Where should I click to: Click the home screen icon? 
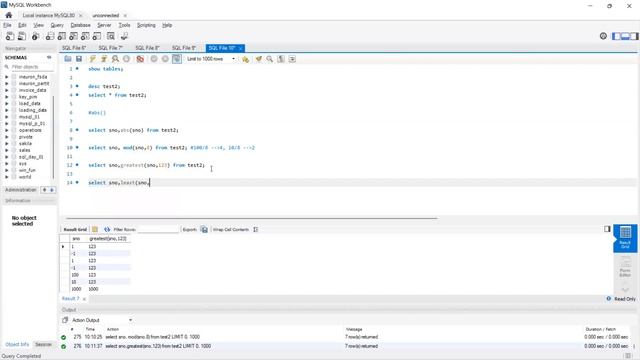click(9, 15)
